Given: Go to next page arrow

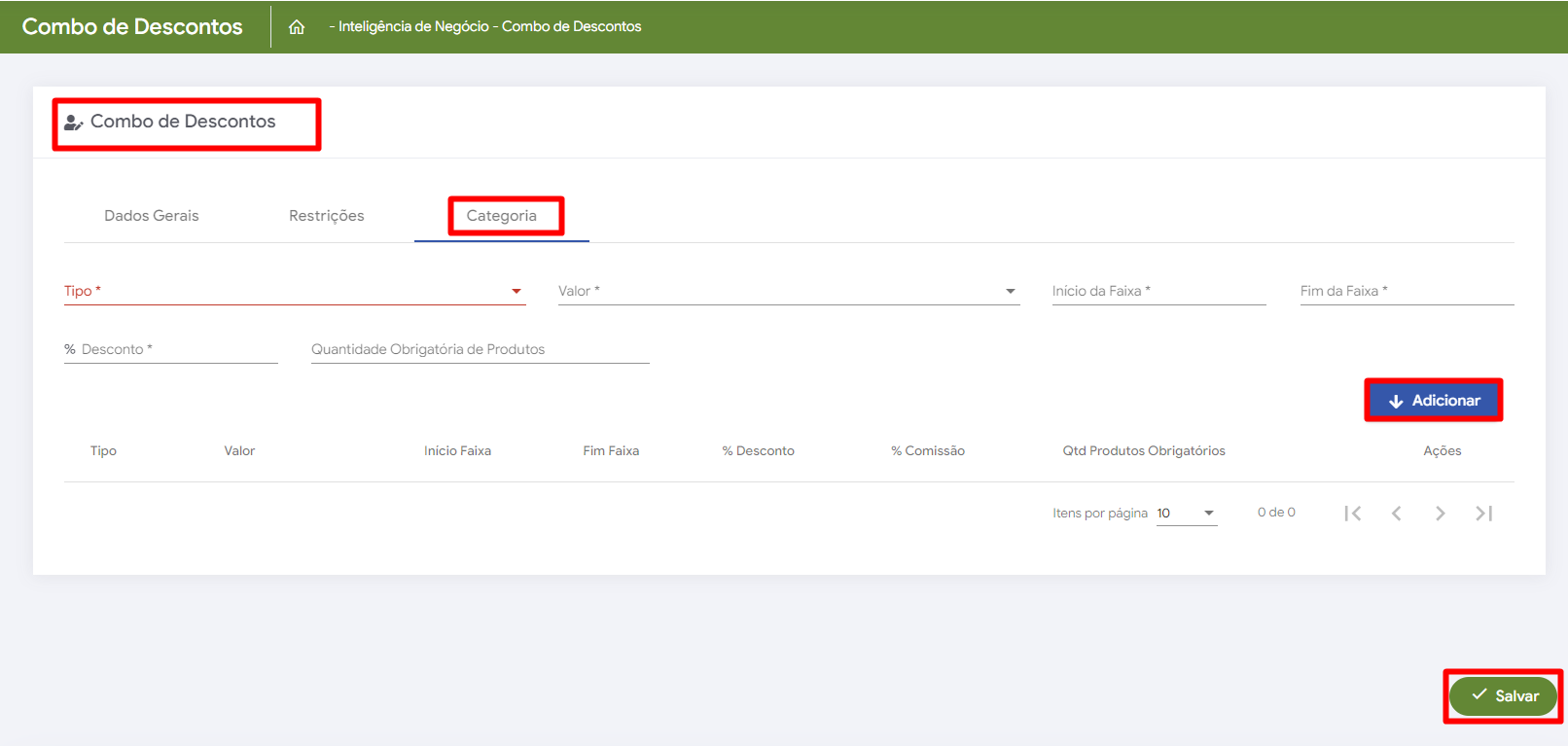Looking at the screenshot, I should coord(1440,514).
